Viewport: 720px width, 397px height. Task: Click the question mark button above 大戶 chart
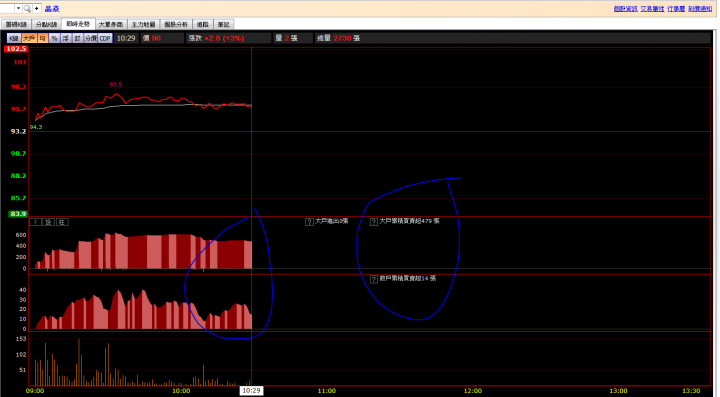coord(35,222)
